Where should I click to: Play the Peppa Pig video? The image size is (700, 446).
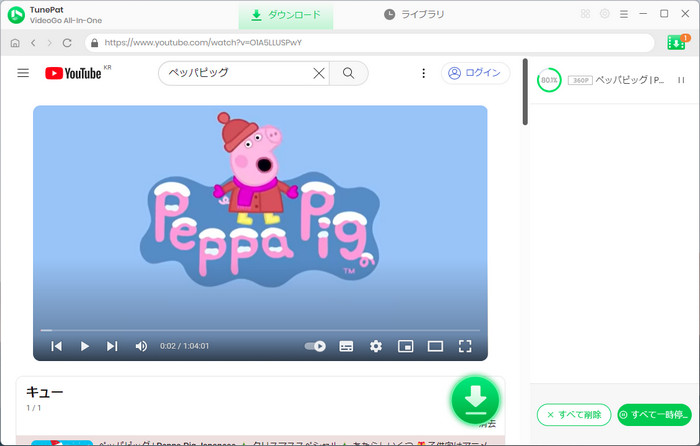(84, 346)
